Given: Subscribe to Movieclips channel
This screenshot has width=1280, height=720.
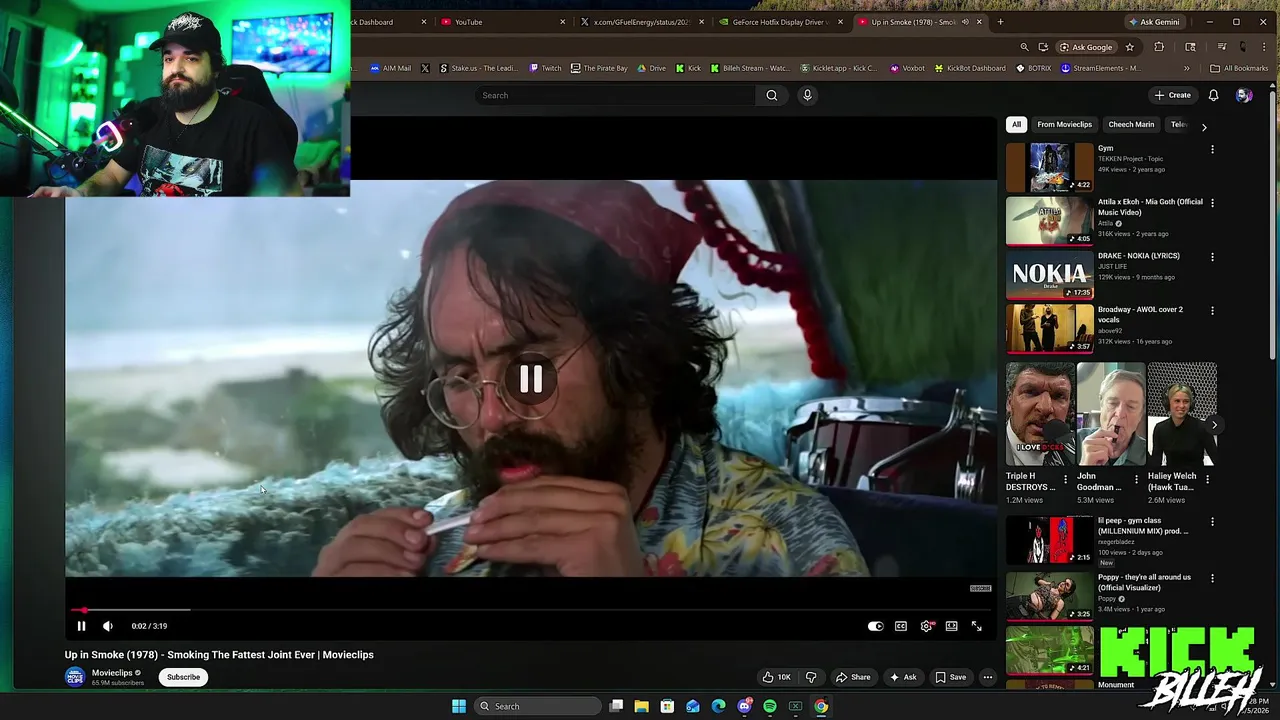Looking at the screenshot, I should (183, 677).
